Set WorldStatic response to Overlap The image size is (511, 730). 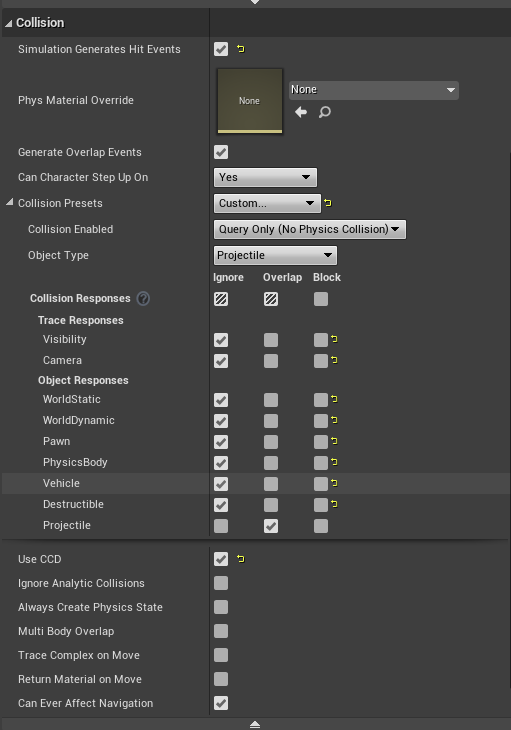click(x=271, y=400)
